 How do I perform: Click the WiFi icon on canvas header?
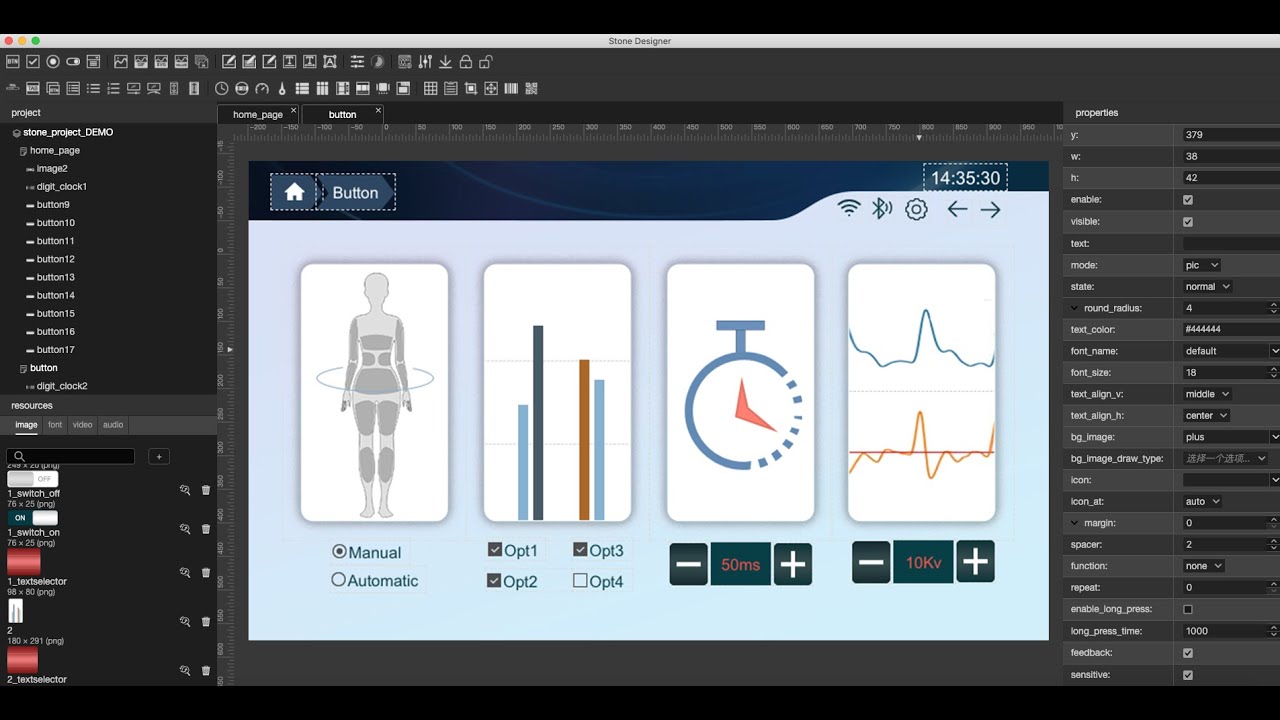point(849,208)
